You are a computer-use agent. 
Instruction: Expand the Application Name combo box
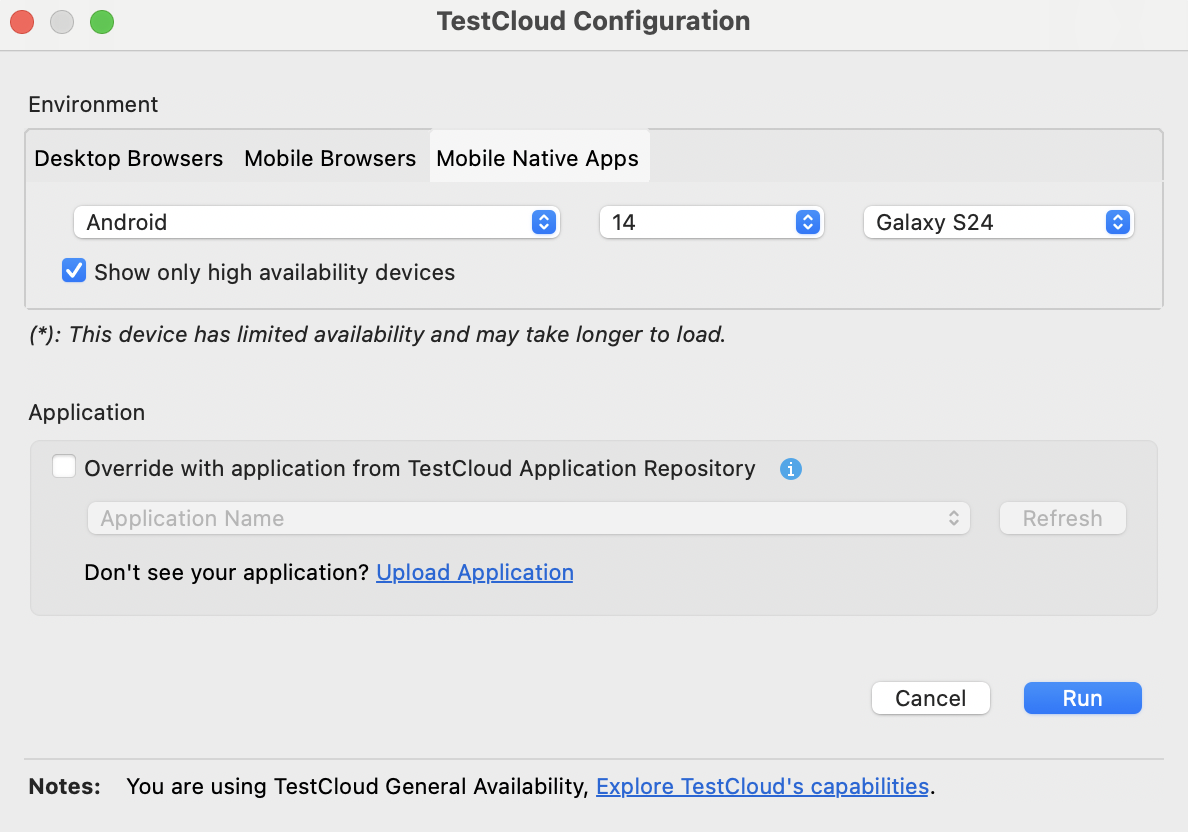(x=528, y=518)
